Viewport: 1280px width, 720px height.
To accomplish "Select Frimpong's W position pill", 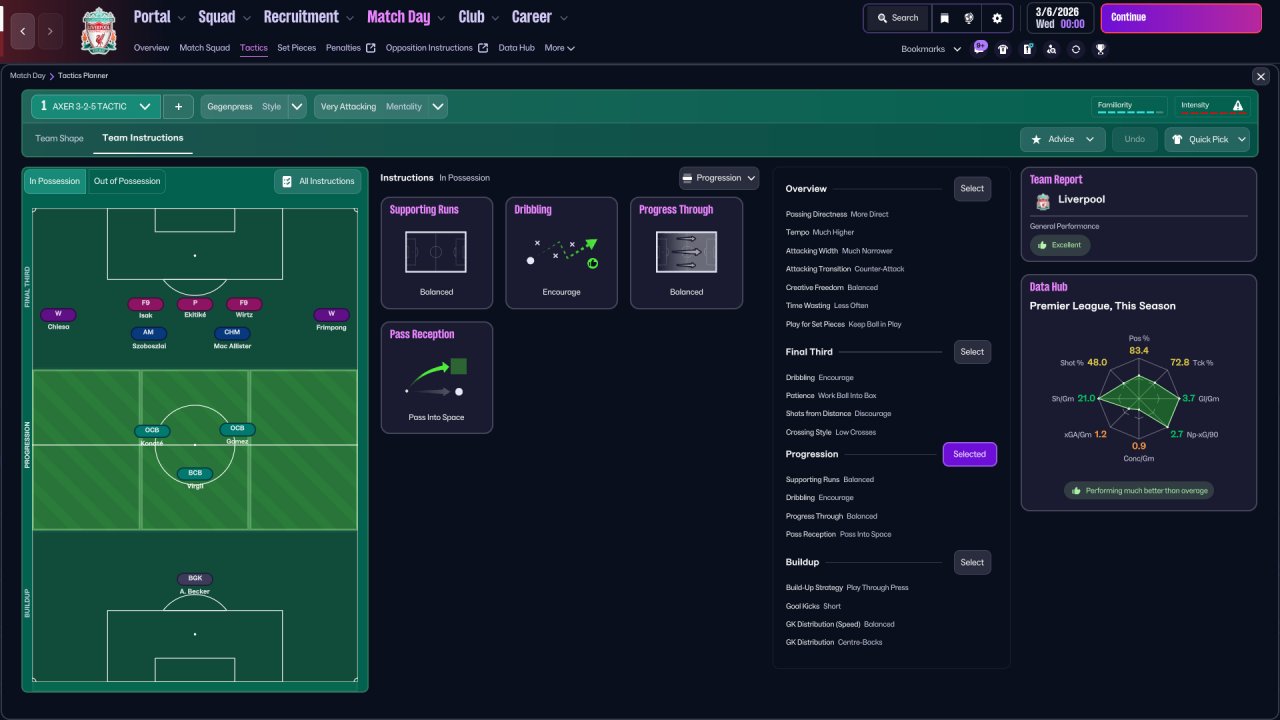I will [x=332, y=314].
